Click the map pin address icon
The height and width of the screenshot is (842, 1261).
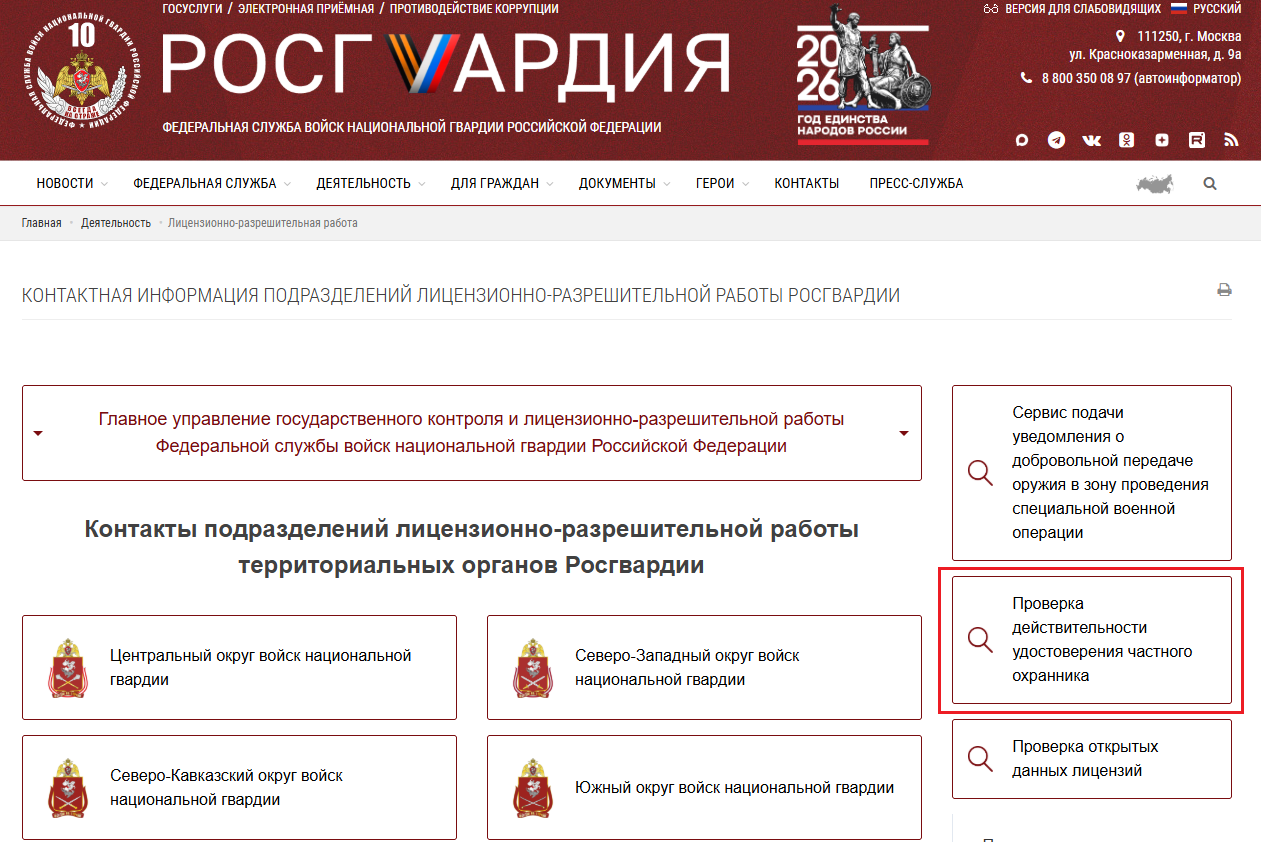(1120, 36)
